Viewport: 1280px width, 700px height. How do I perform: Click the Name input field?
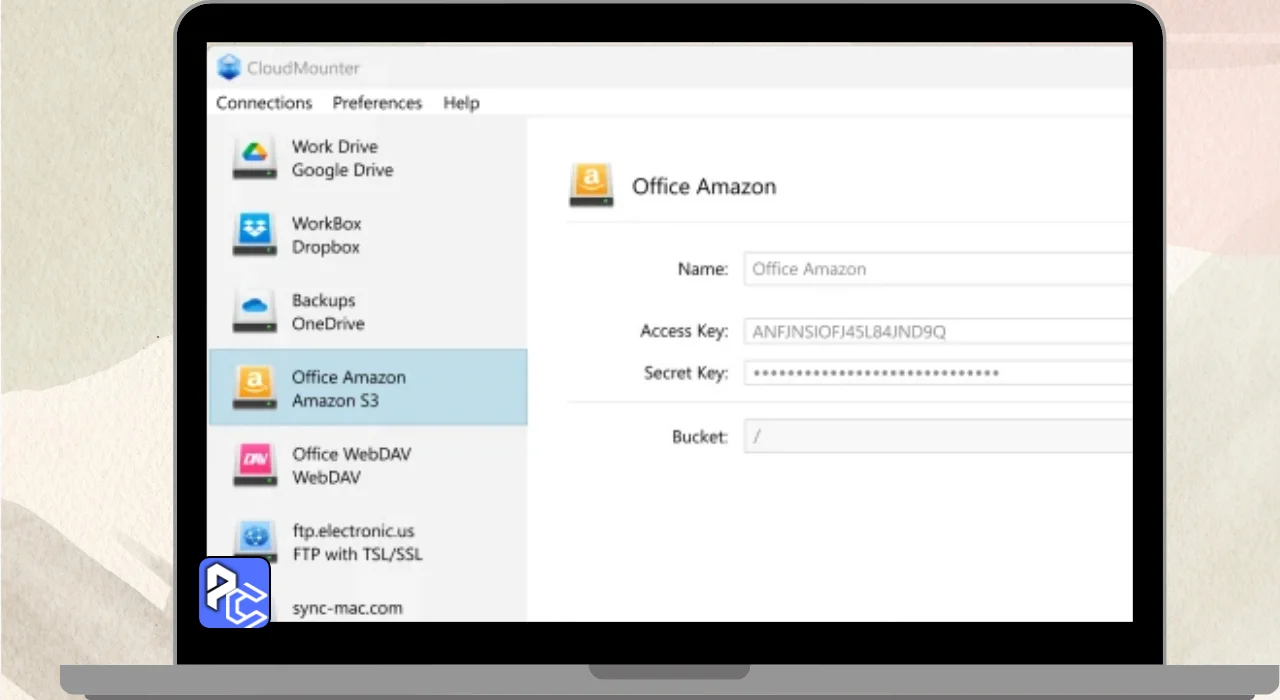coord(938,269)
